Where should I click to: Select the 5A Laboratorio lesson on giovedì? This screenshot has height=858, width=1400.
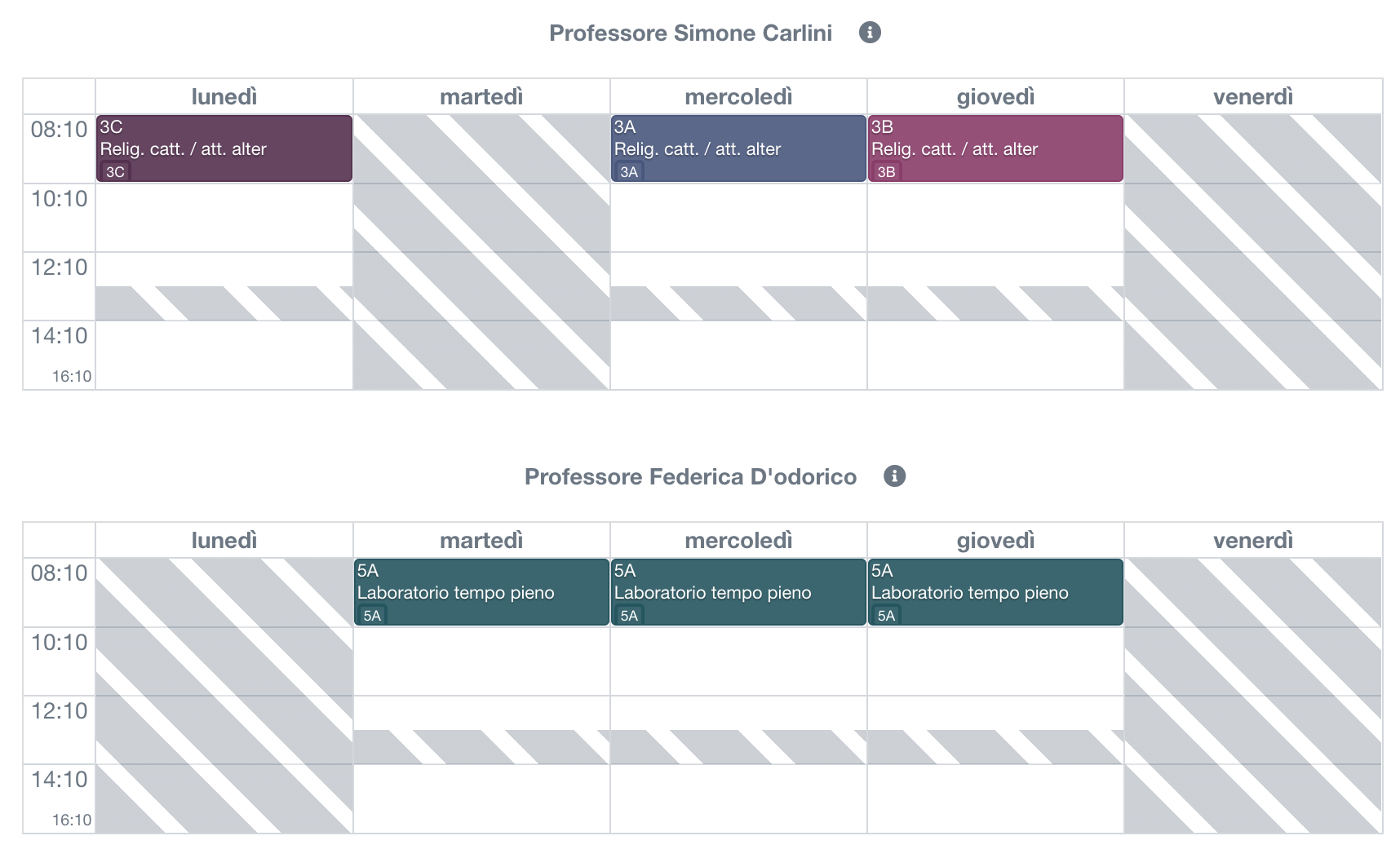click(x=995, y=591)
